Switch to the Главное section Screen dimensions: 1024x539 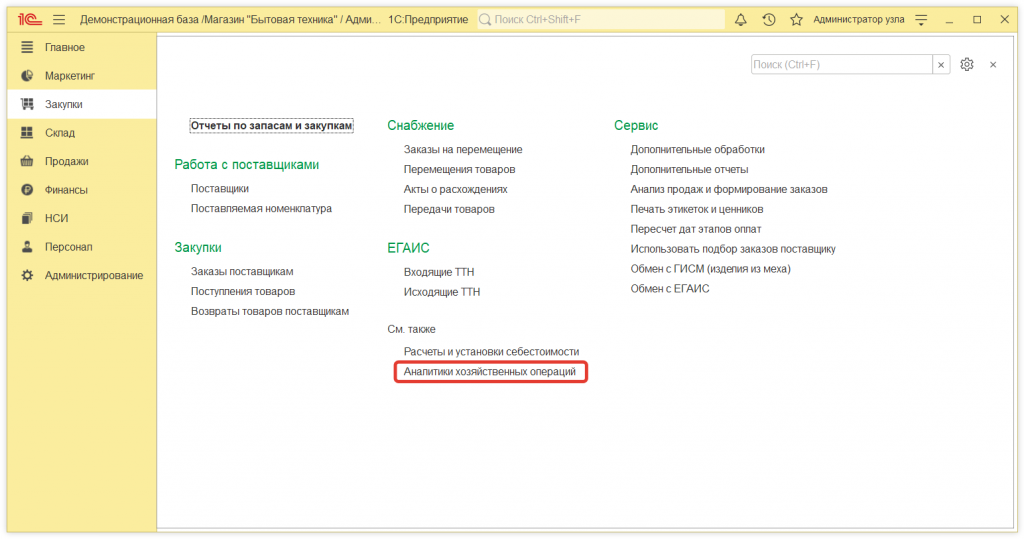click(x=64, y=47)
